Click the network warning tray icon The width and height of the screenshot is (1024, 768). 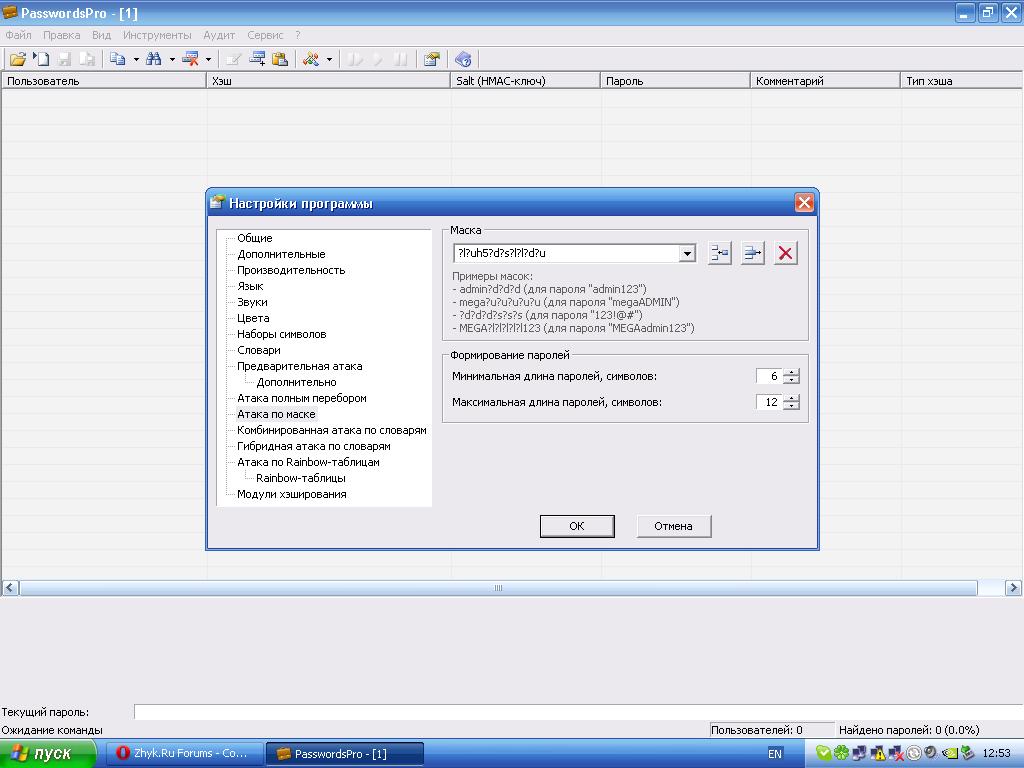pyautogui.click(x=877, y=753)
